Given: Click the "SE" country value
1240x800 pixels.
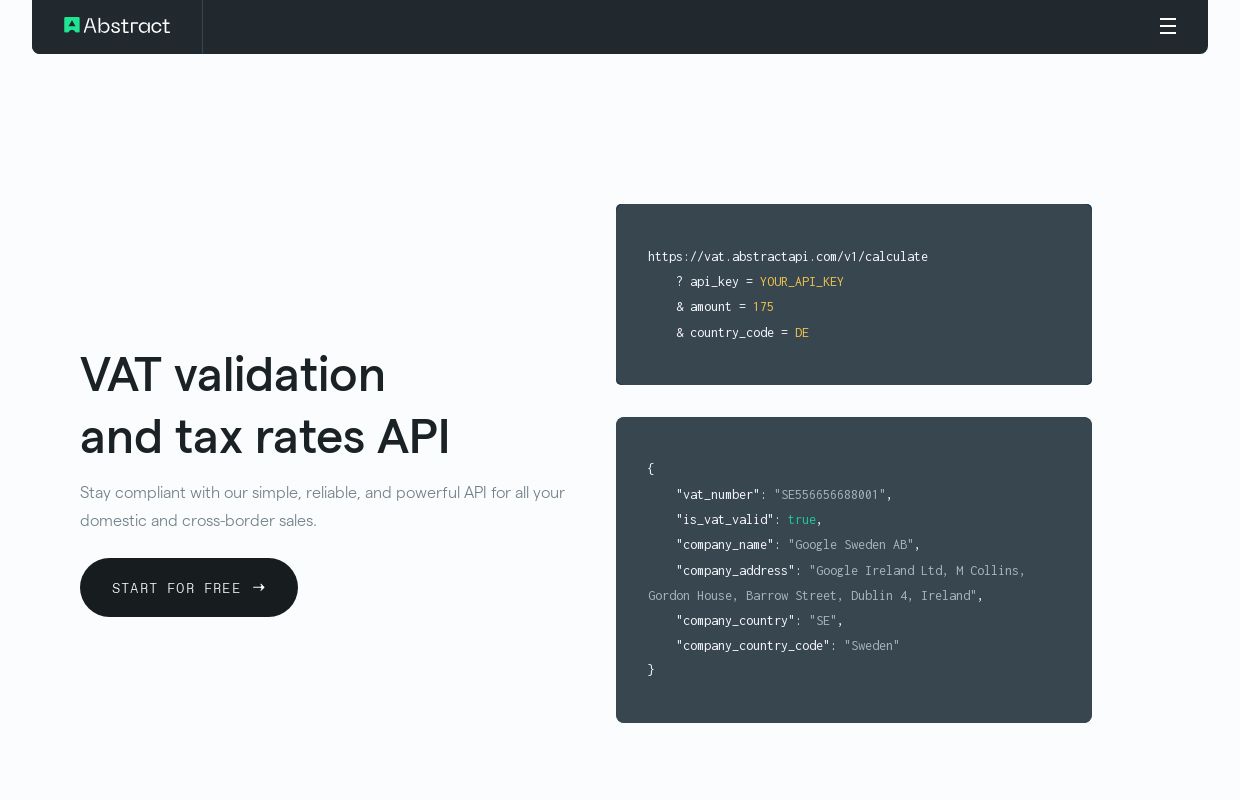Looking at the screenshot, I should pyautogui.click(x=823, y=621).
